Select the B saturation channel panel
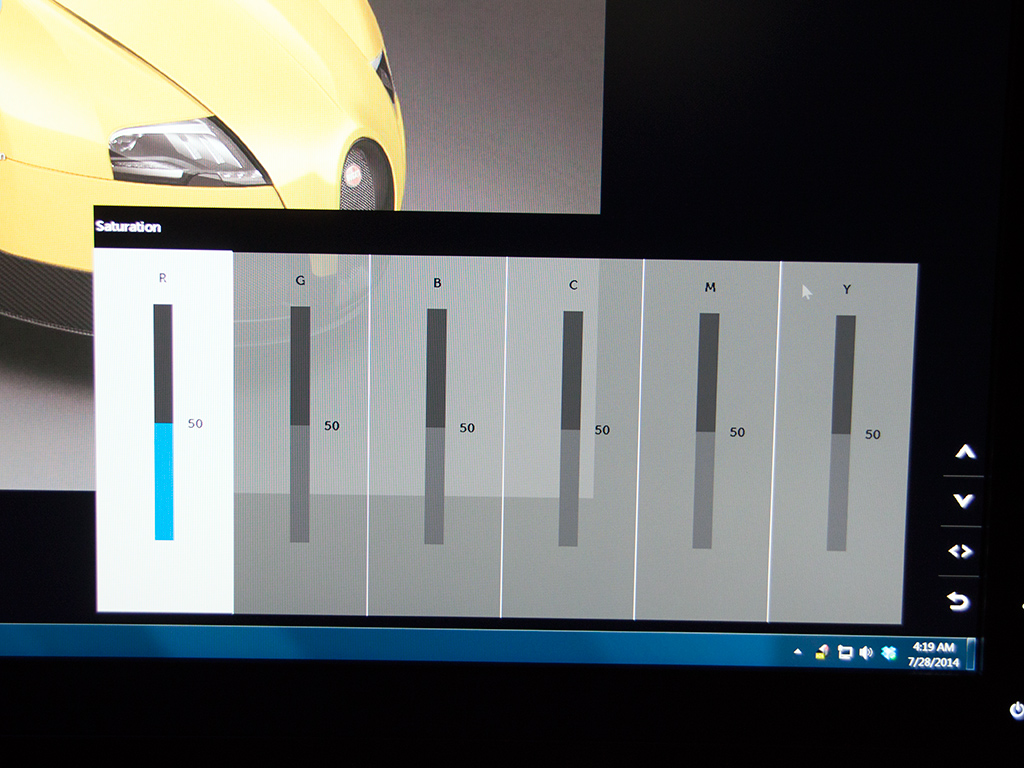1024x768 pixels. tap(436, 436)
